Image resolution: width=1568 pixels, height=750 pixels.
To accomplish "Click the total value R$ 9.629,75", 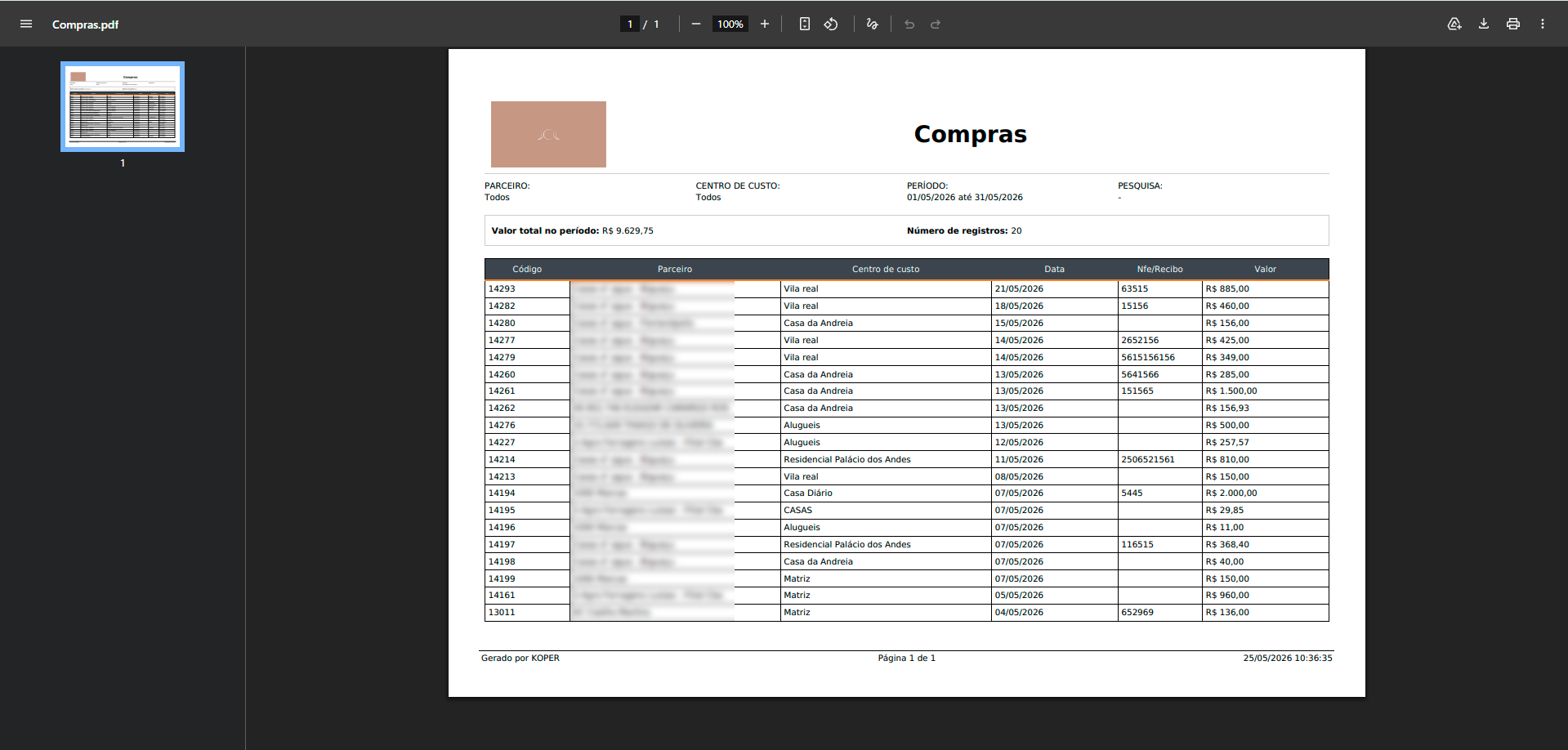I will pos(628,231).
